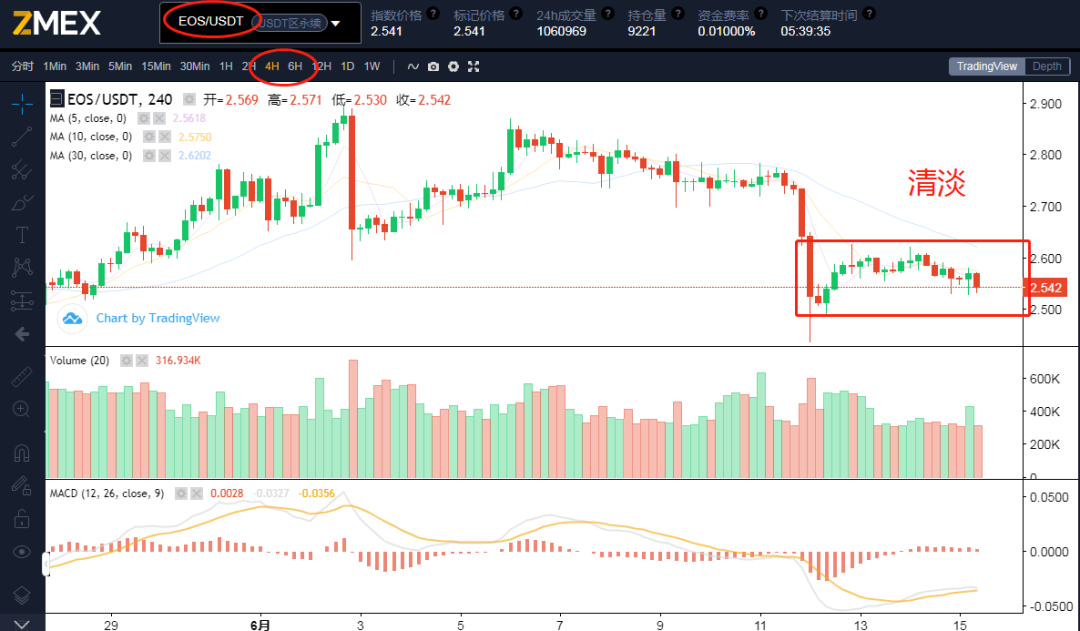Click the 6月 date label on time axis

pyautogui.click(x=260, y=625)
